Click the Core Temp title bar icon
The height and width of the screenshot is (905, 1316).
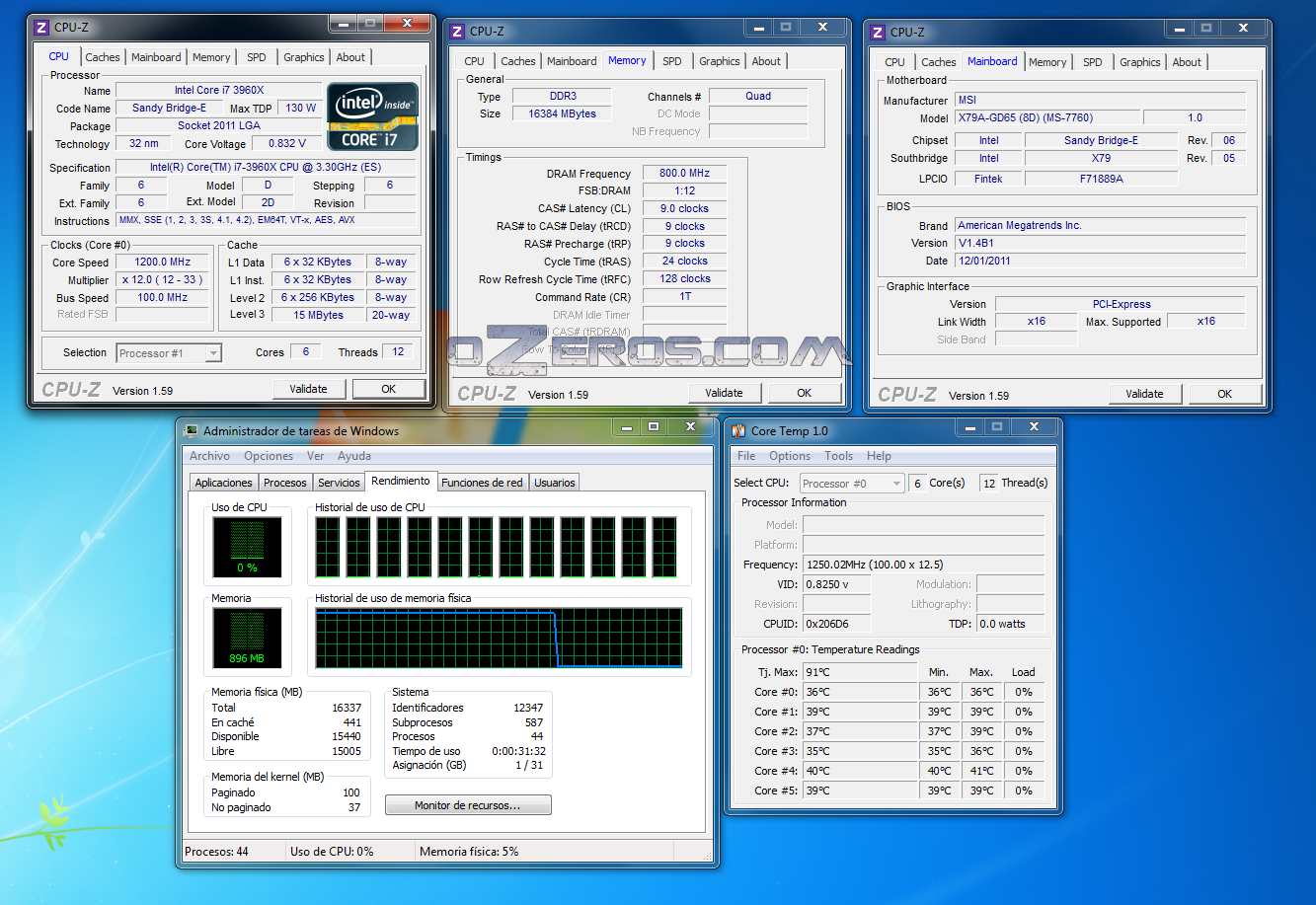[x=738, y=431]
